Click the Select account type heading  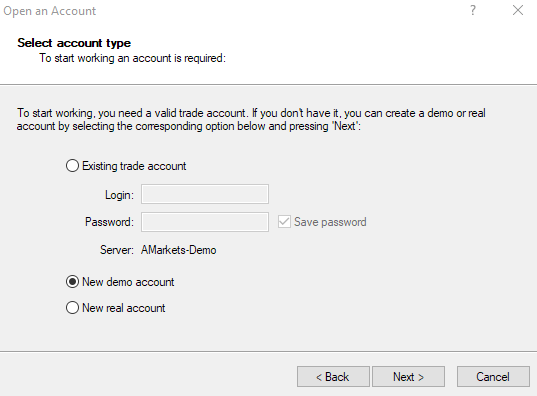[x=74, y=43]
